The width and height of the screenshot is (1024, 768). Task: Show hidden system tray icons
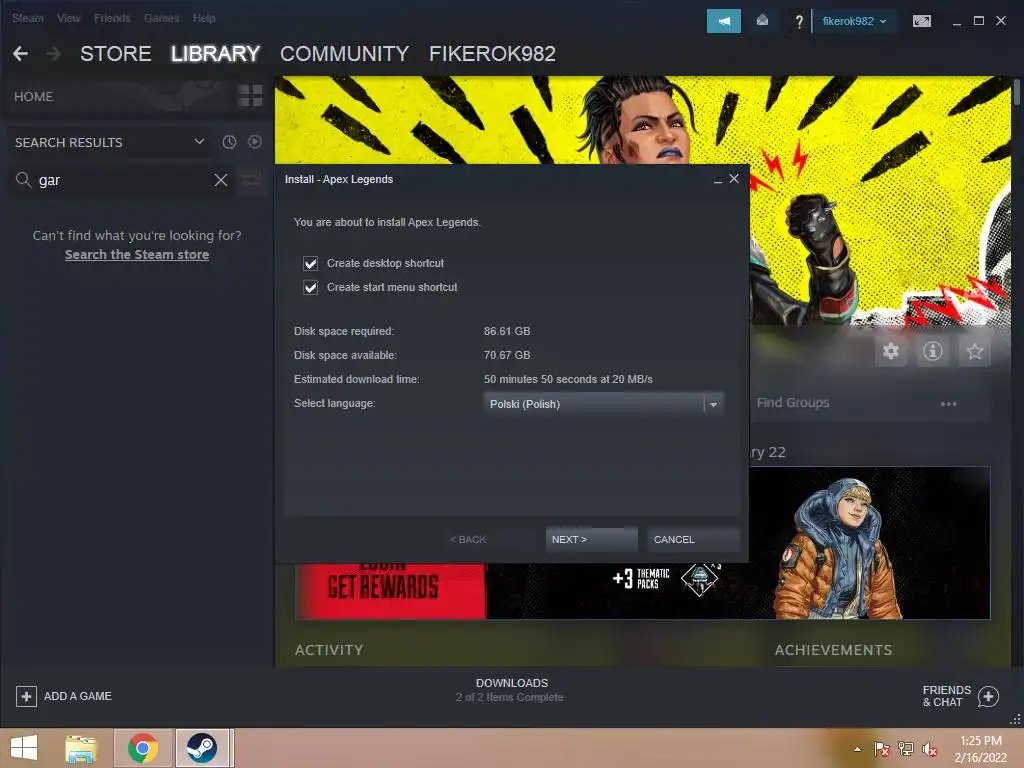pyautogui.click(x=857, y=749)
